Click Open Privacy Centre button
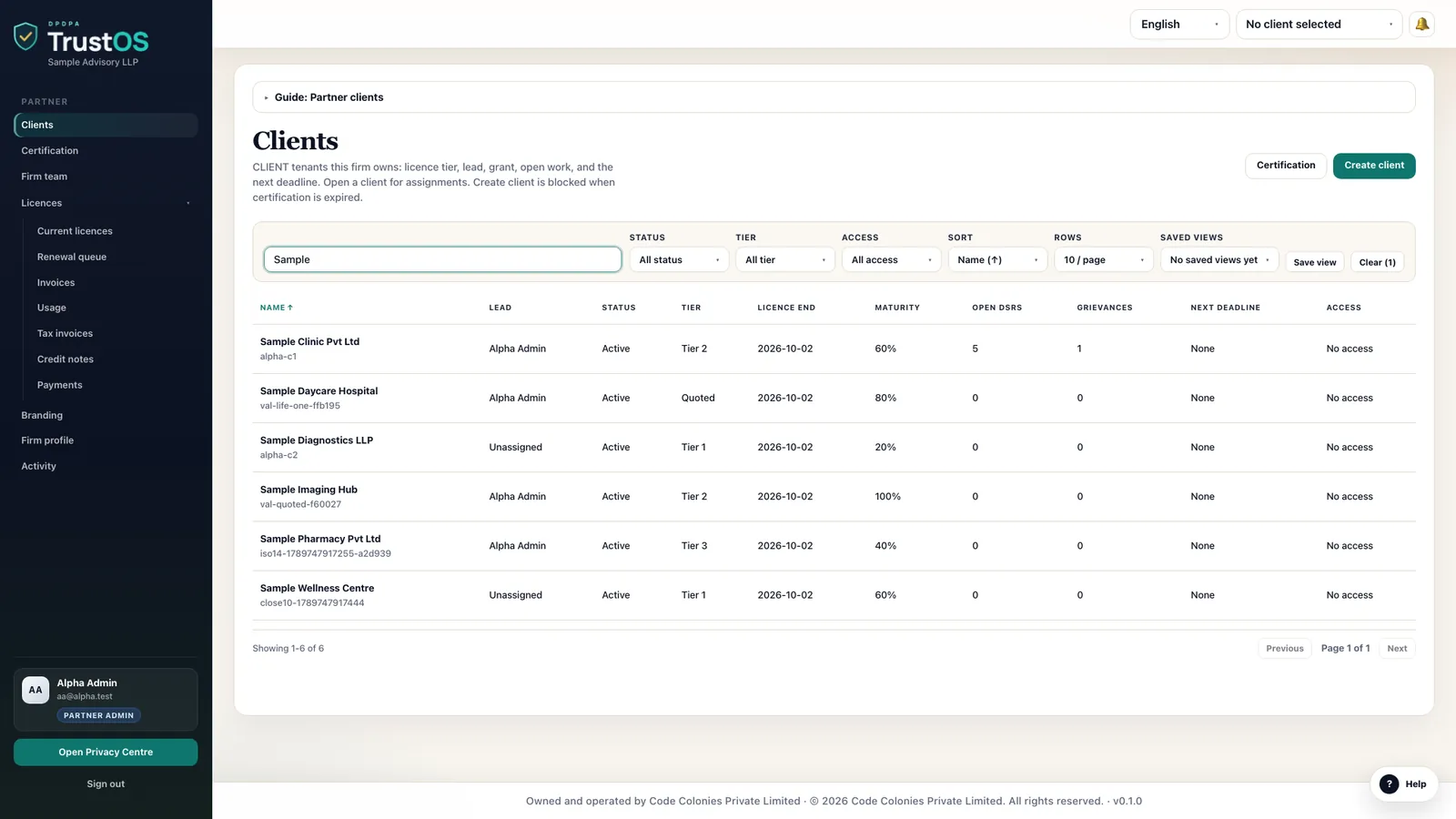This screenshot has height=819, width=1456. (106, 753)
